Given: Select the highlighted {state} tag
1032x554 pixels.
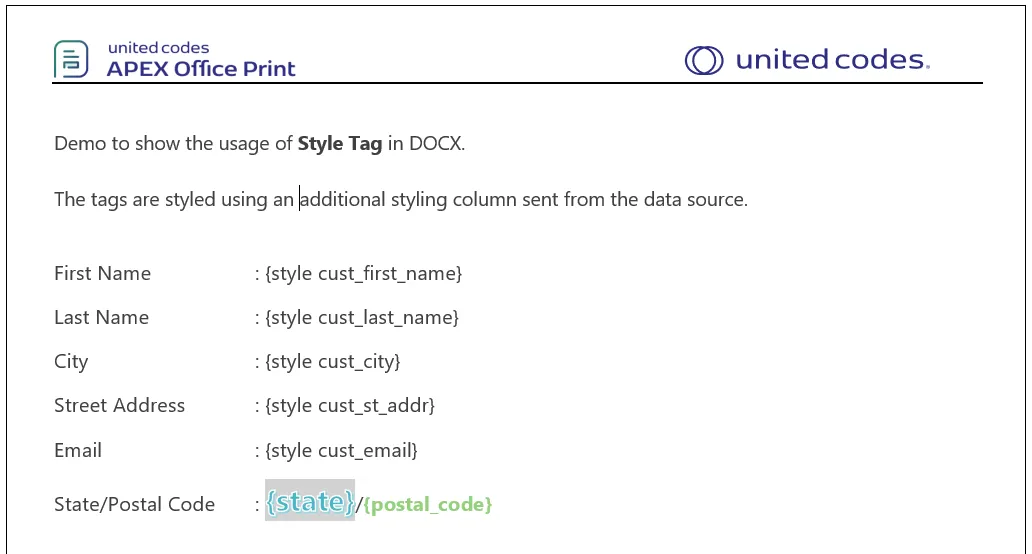Looking at the screenshot, I should click(310, 501).
